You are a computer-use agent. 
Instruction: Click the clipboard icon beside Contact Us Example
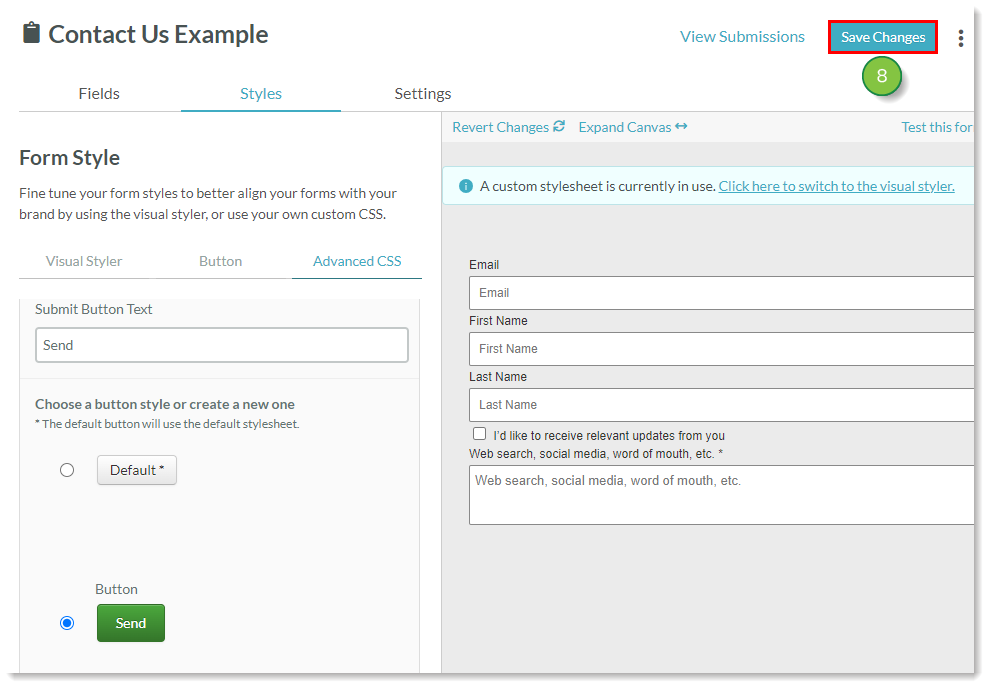(31, 33)
